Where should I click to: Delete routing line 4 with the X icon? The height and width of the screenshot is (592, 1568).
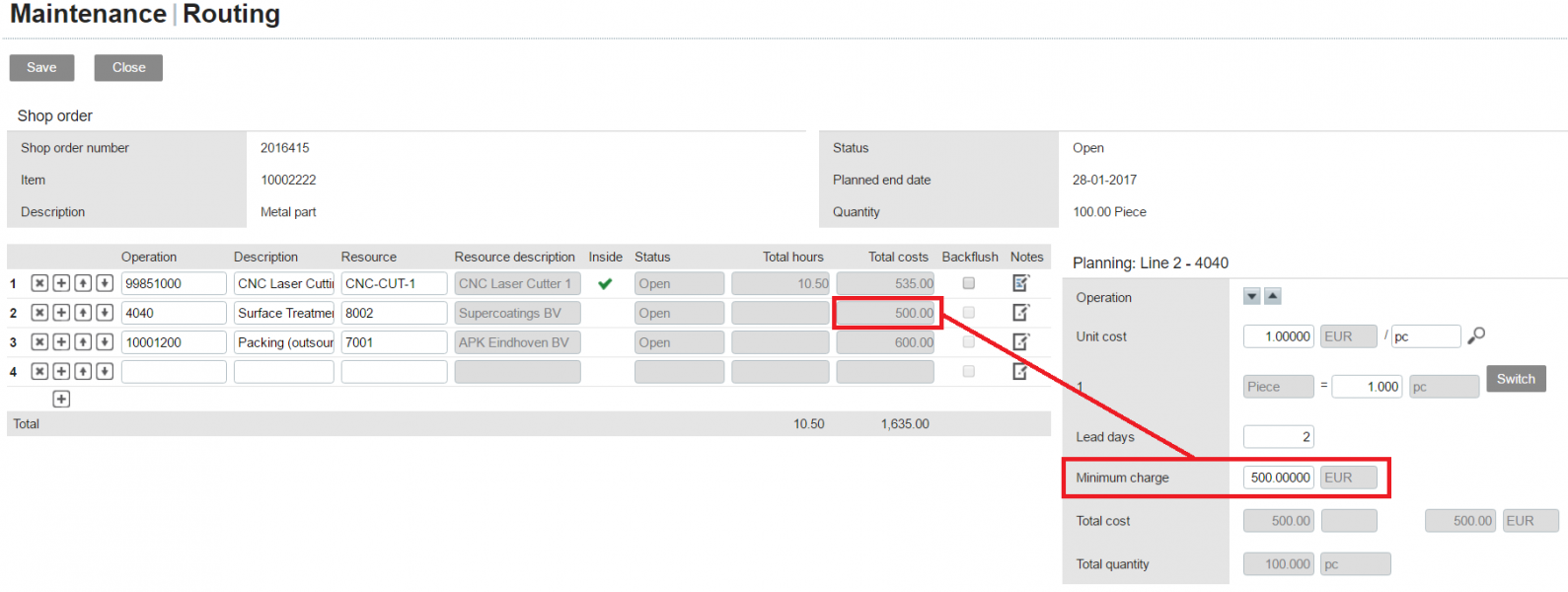(39, 372)
